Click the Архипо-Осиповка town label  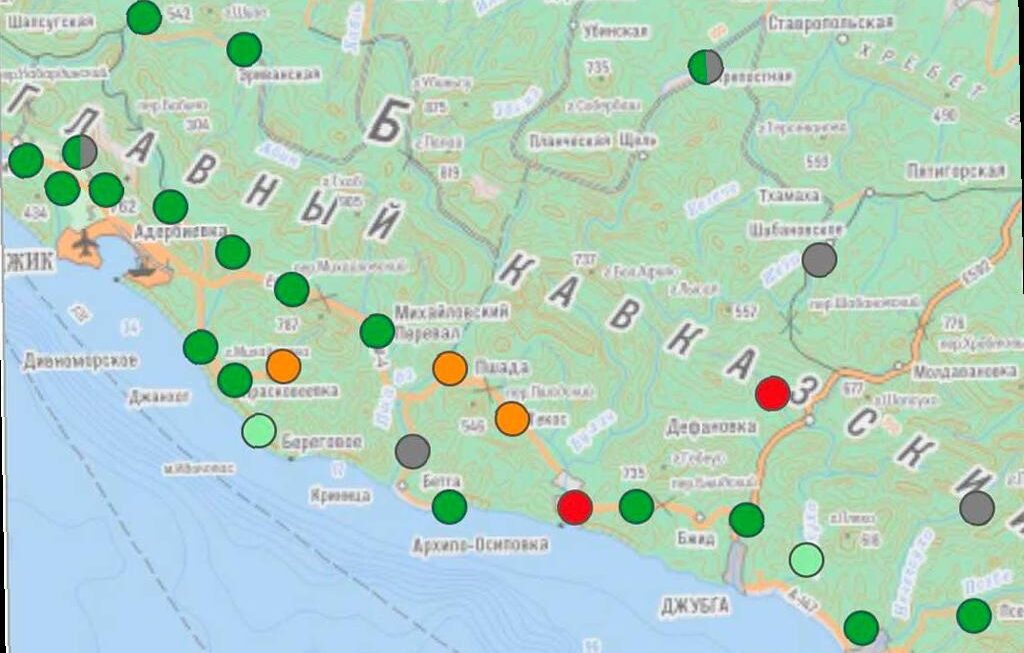point(481,544)
